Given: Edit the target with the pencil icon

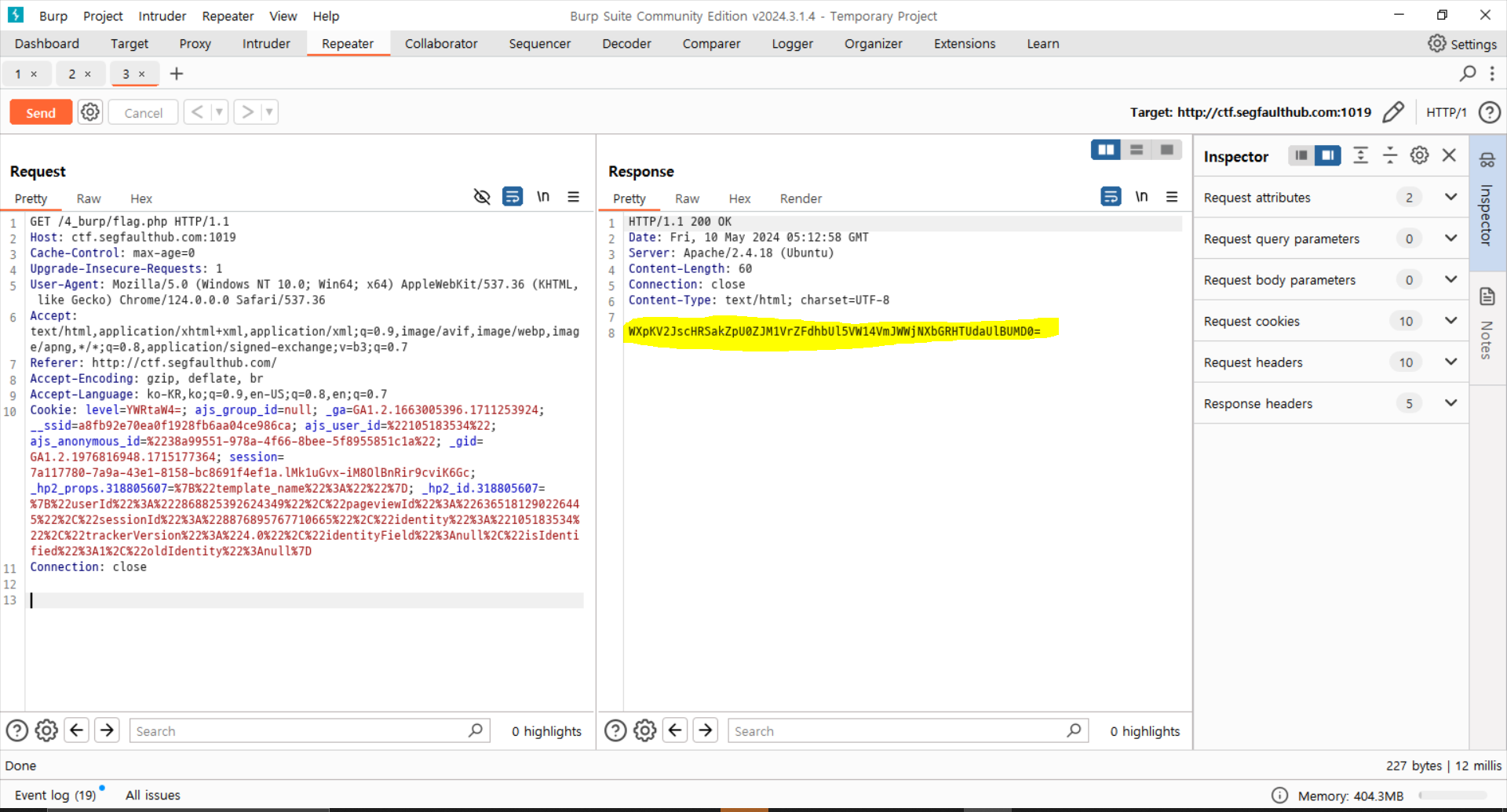Looking at the screenshot, I should [x=1393, y=112].
